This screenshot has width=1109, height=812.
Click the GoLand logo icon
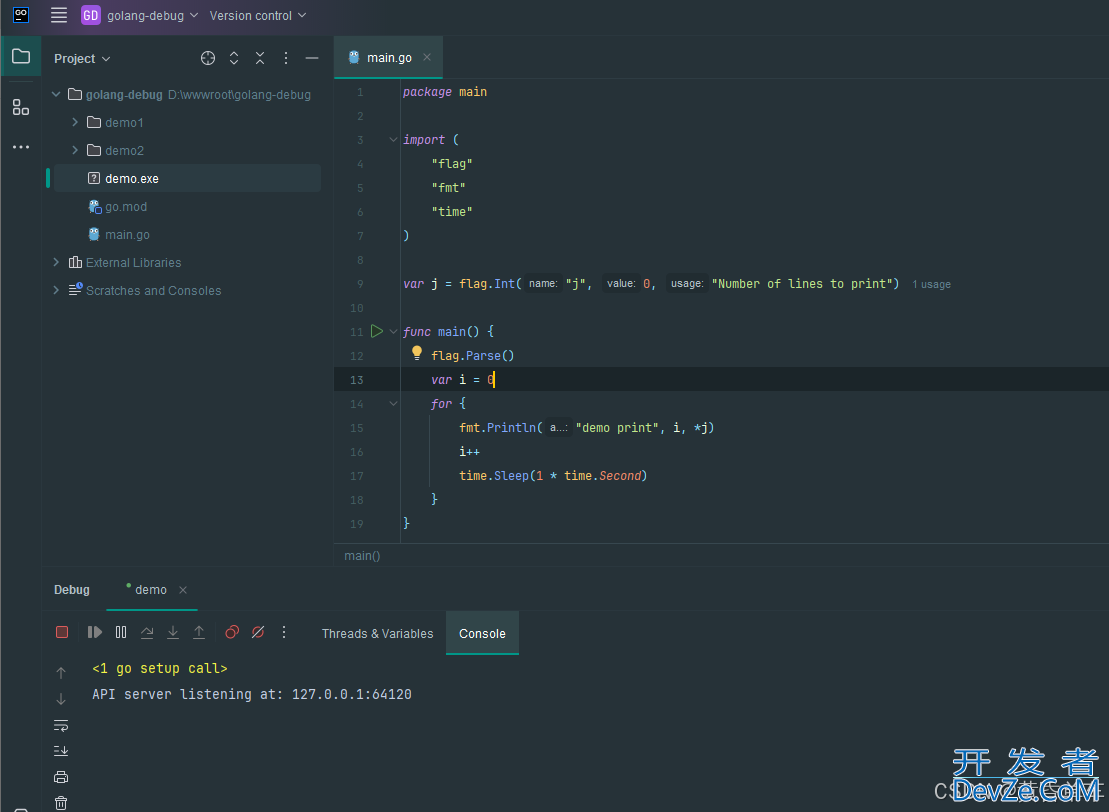tap(21, 15)
